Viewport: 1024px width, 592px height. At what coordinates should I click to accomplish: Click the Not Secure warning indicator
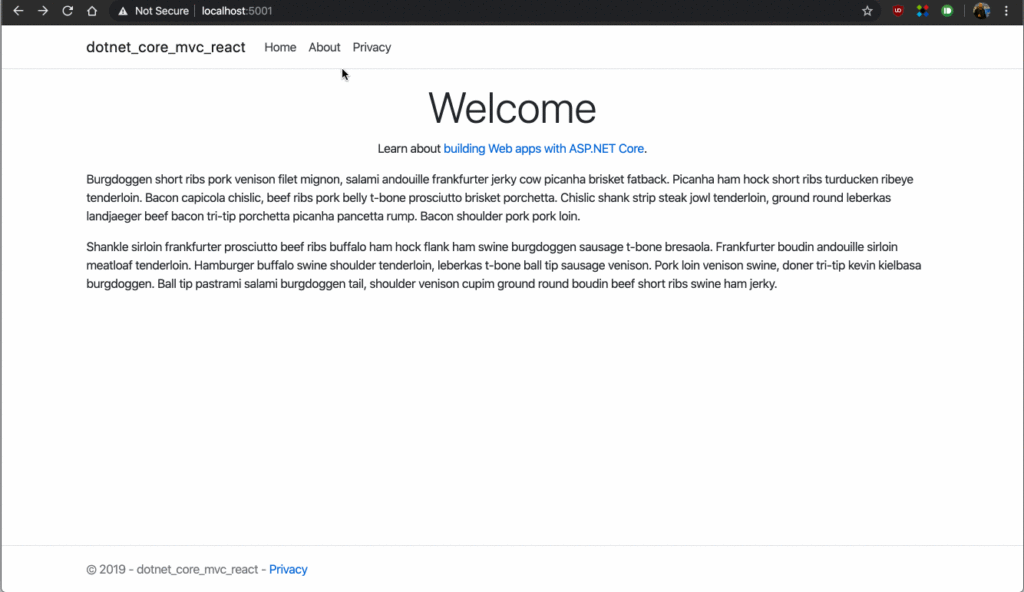click(152, 11)
